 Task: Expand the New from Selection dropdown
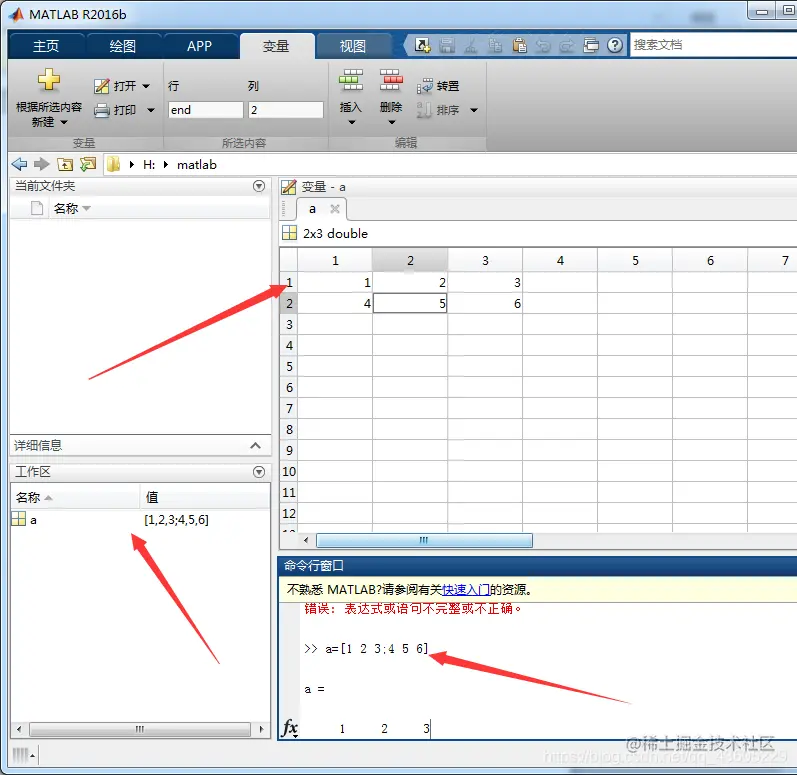64,122
